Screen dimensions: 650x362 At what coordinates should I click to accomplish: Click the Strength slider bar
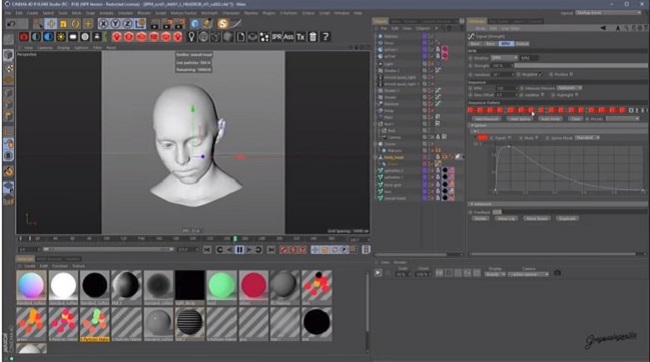click(581, 66)
